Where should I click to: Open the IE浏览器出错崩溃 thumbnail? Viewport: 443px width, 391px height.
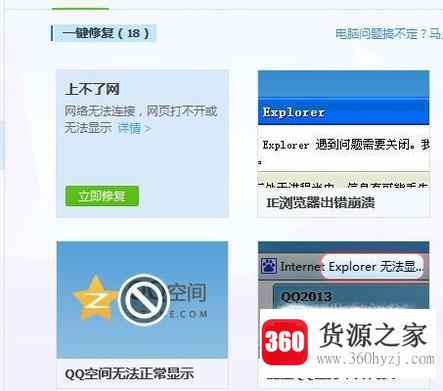click(x=343, y=129)
